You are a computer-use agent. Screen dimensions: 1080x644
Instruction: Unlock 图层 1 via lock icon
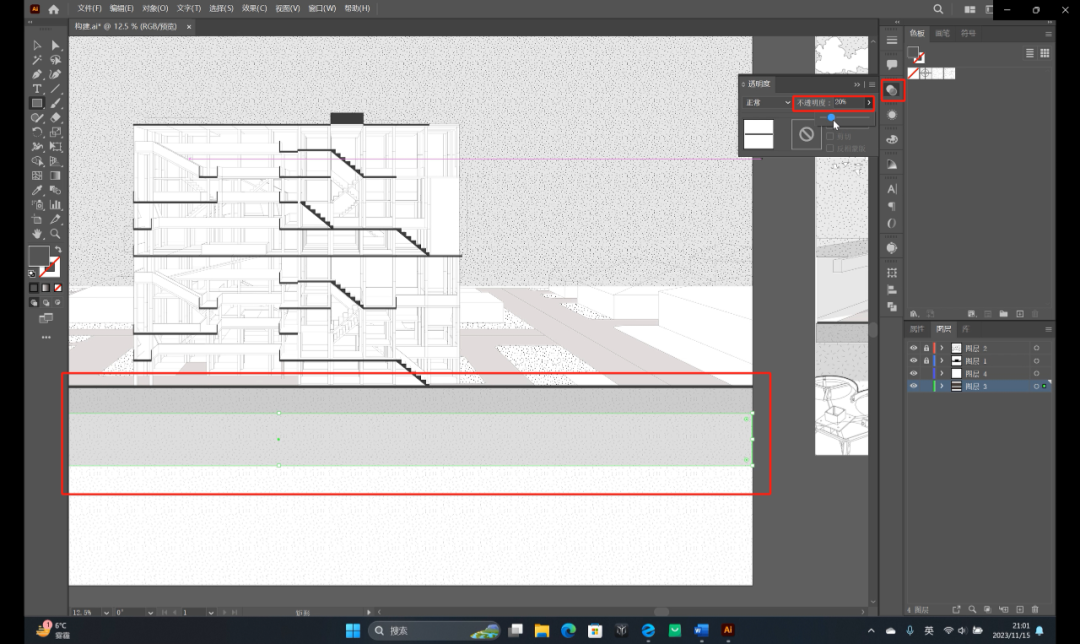tap(926, 360)
